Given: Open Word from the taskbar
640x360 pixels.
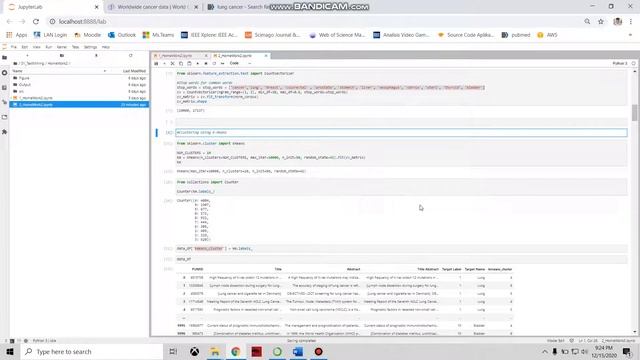Looking at the screenshot, I should tap(298, 351).
